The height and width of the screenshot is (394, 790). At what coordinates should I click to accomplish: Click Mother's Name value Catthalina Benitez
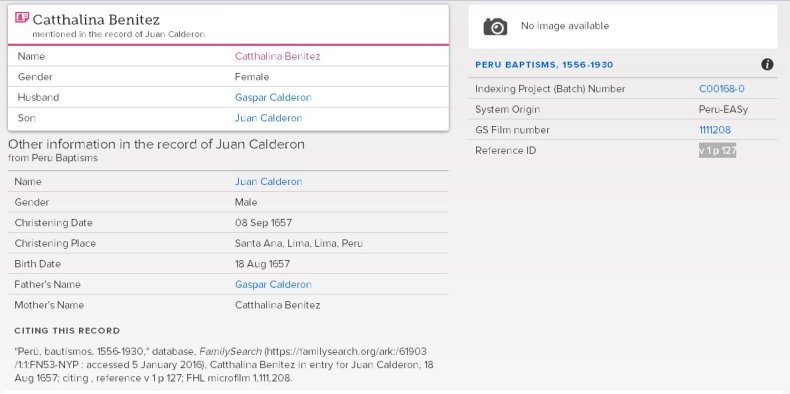[277, 305]
